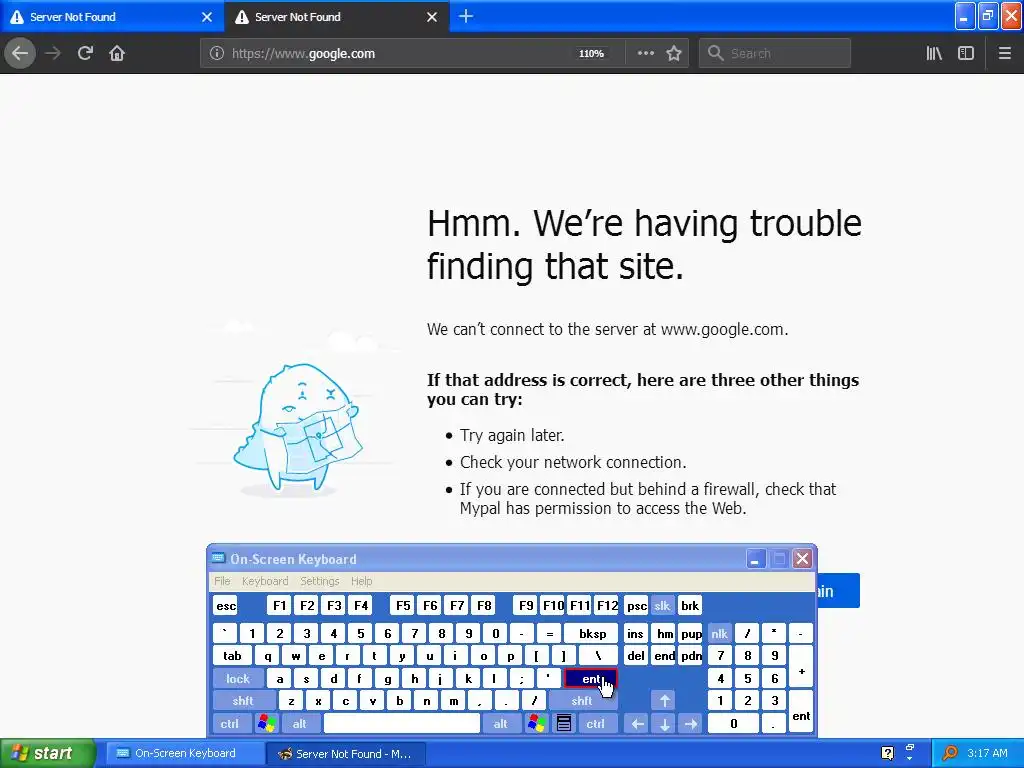Viewport: 1024px width, 768px height.
Task: Close the first Server Not Found tab
Action: [x=207, y=17]
